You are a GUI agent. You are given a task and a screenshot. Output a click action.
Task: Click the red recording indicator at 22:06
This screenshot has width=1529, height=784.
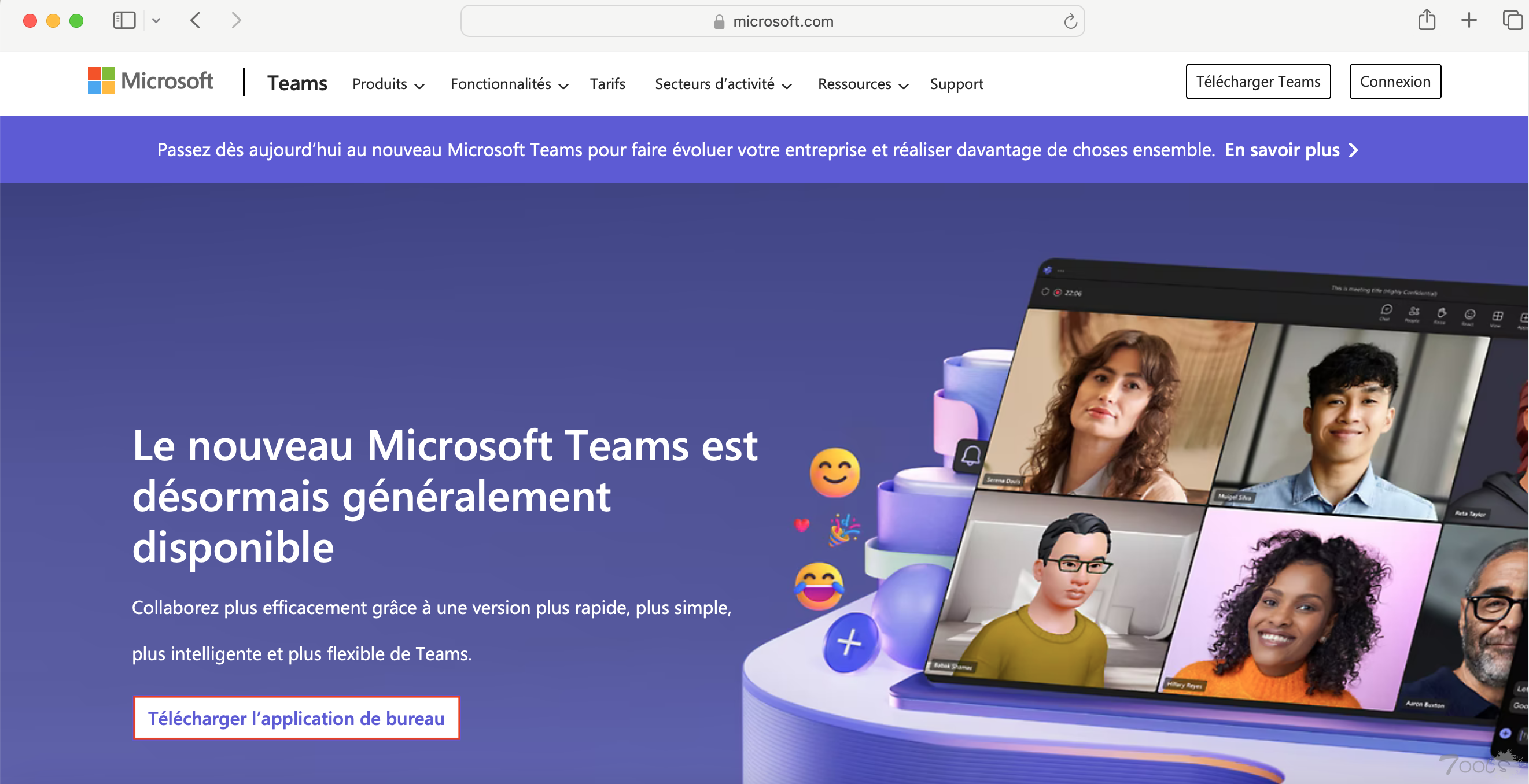tap(1057, 293)
